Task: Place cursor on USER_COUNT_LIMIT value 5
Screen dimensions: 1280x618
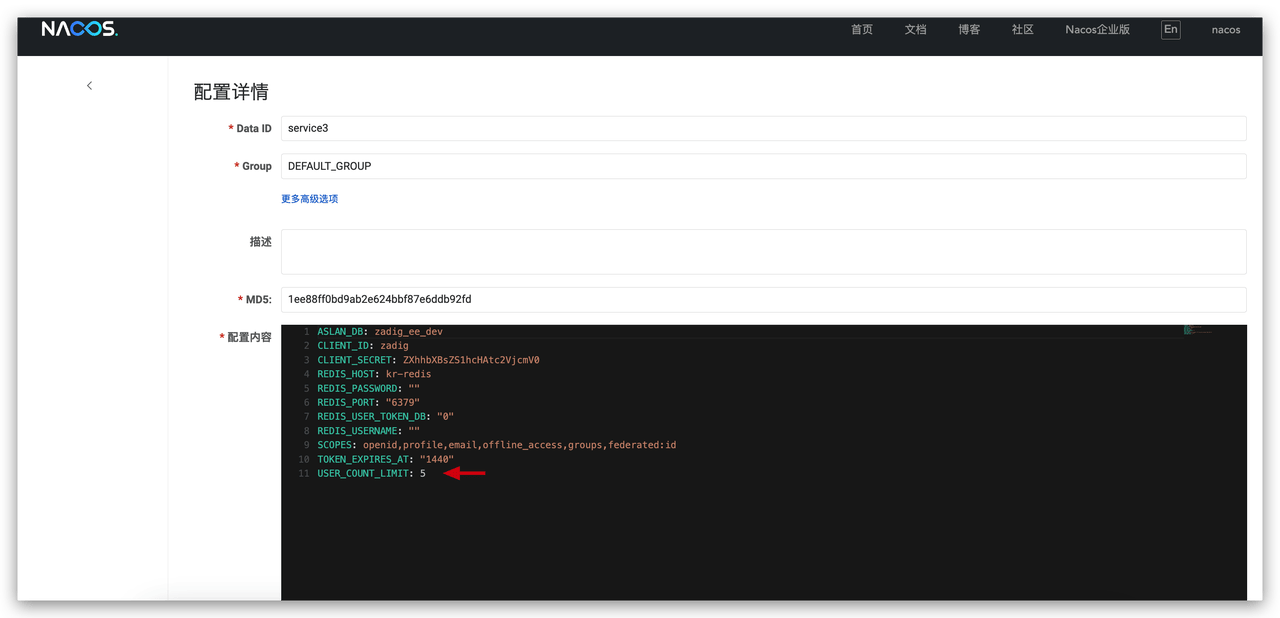Action: [422, 474]
